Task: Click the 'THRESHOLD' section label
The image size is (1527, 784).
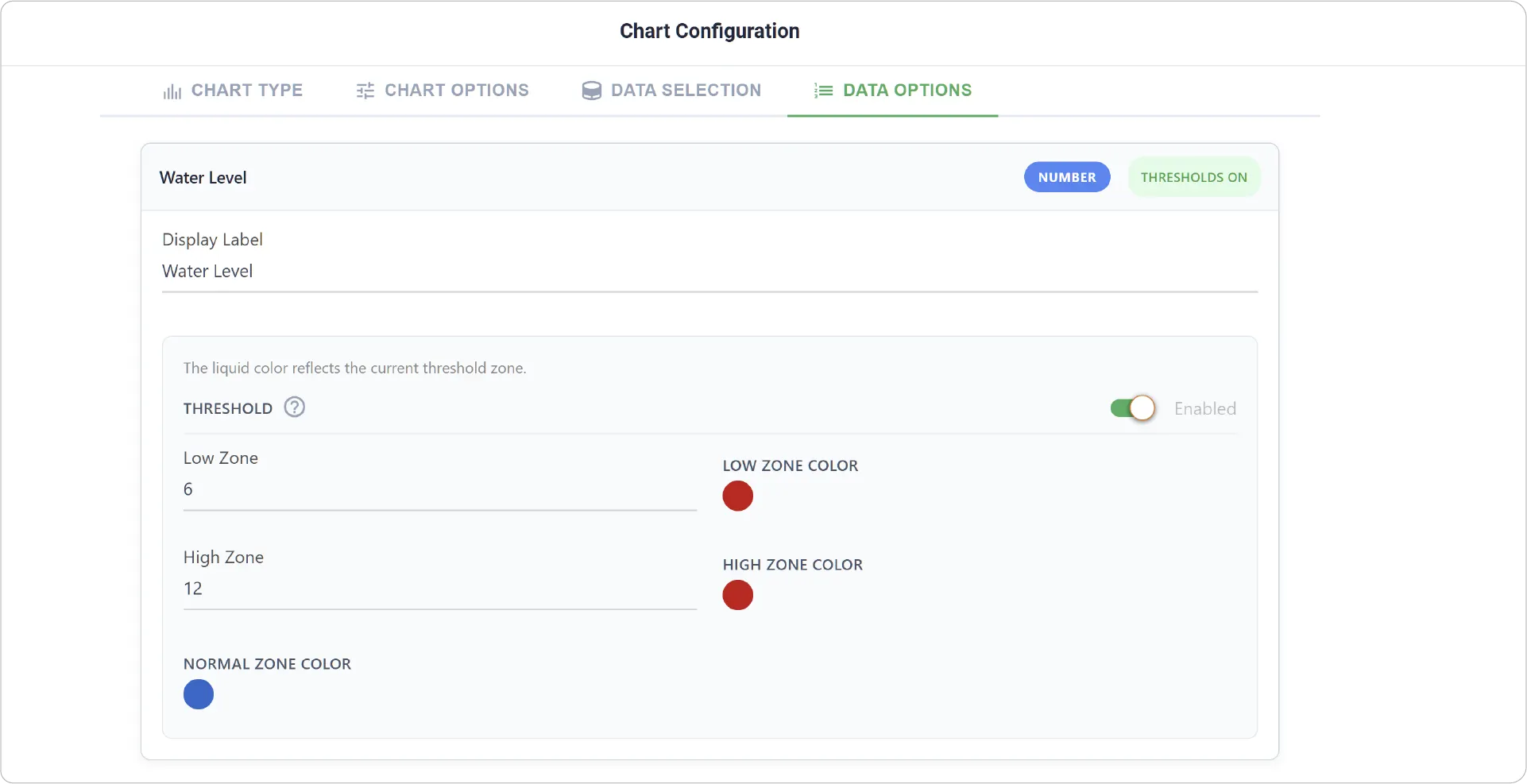Action: point(228,409)
